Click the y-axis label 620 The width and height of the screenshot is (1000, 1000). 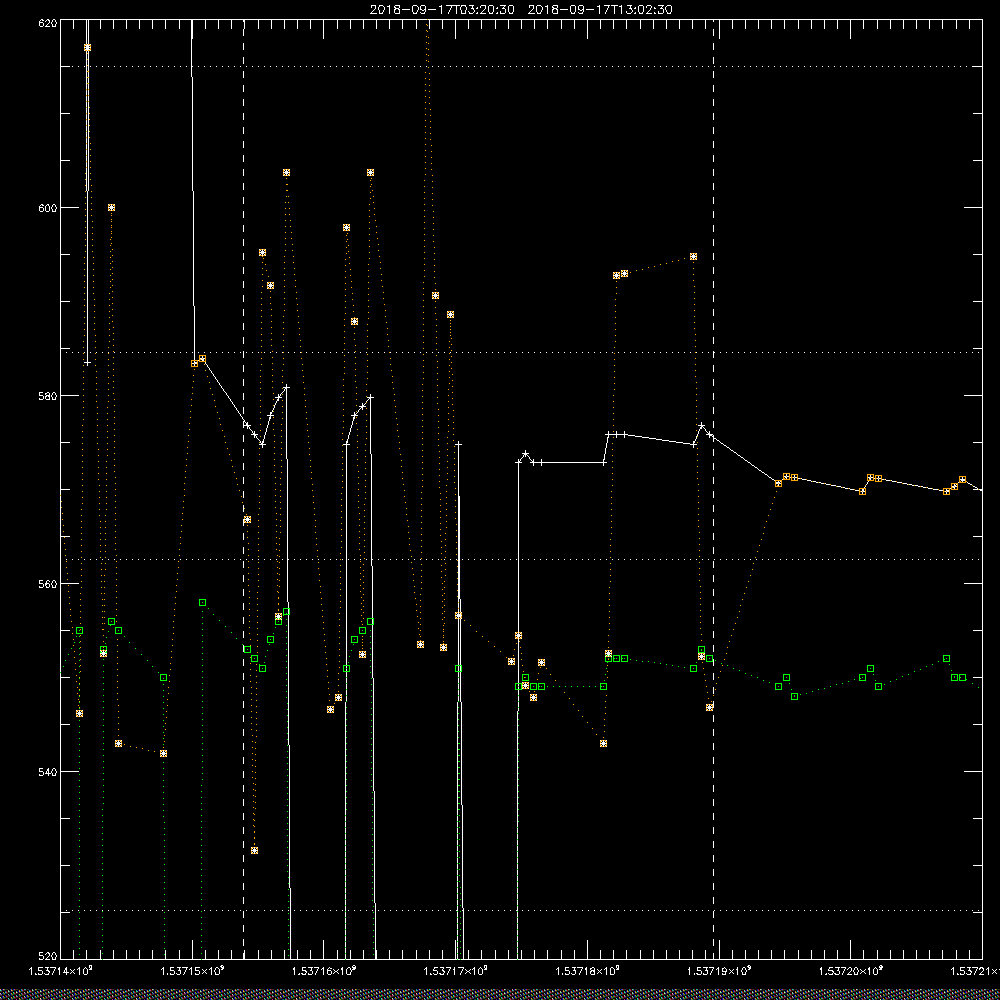click(48, 23)
